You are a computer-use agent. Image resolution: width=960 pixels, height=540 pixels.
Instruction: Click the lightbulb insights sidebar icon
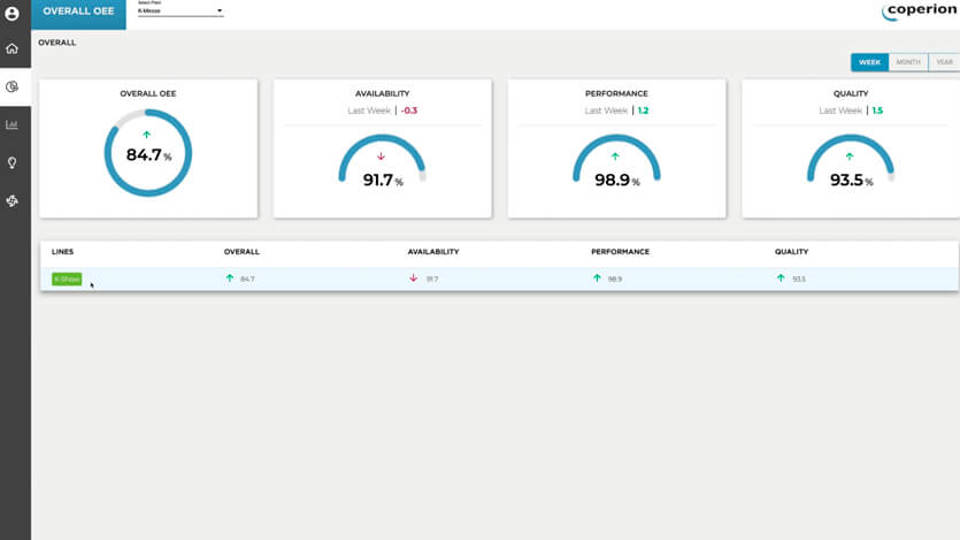point(13,162)
